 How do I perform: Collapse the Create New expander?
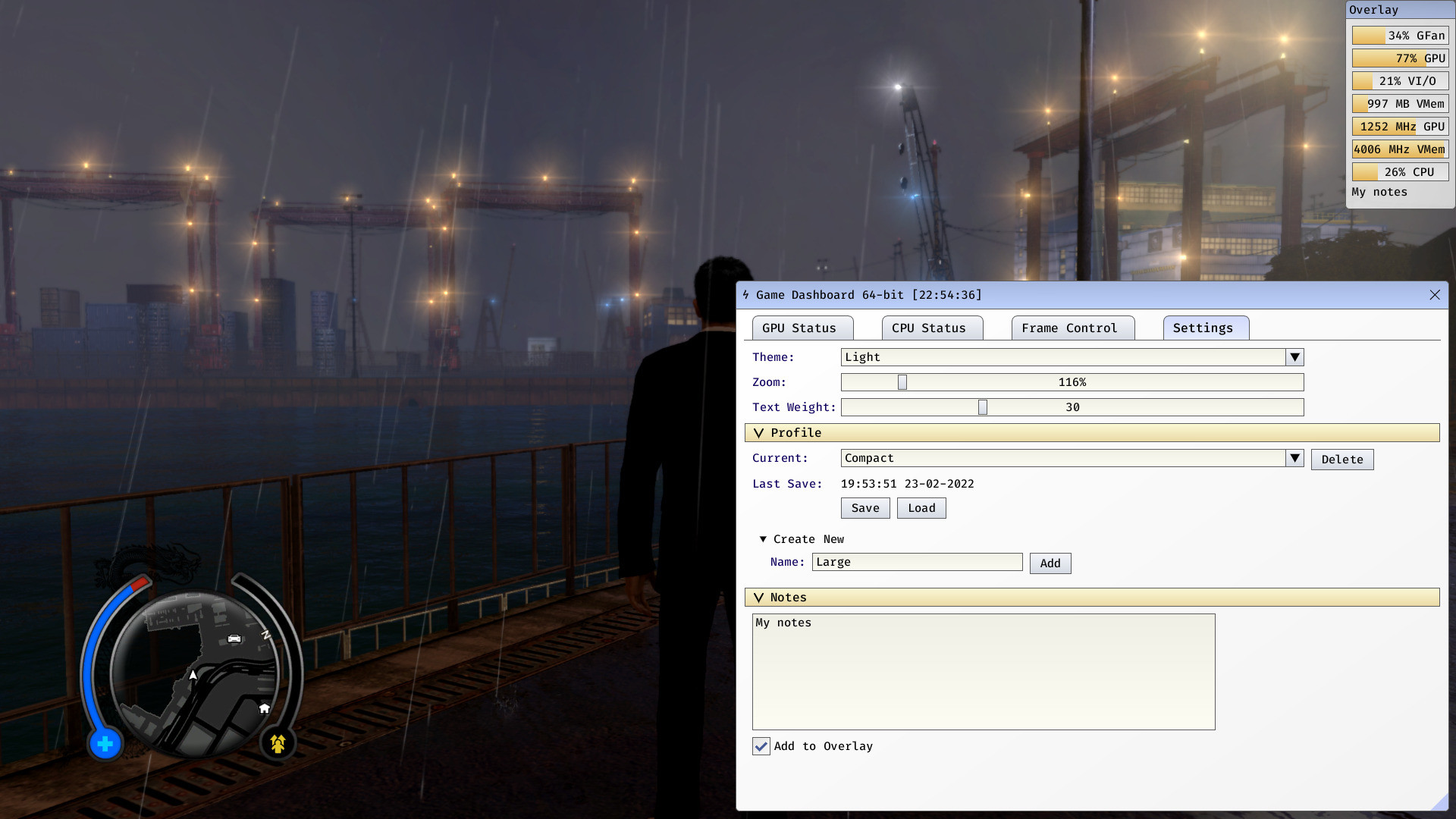[764, 538]
